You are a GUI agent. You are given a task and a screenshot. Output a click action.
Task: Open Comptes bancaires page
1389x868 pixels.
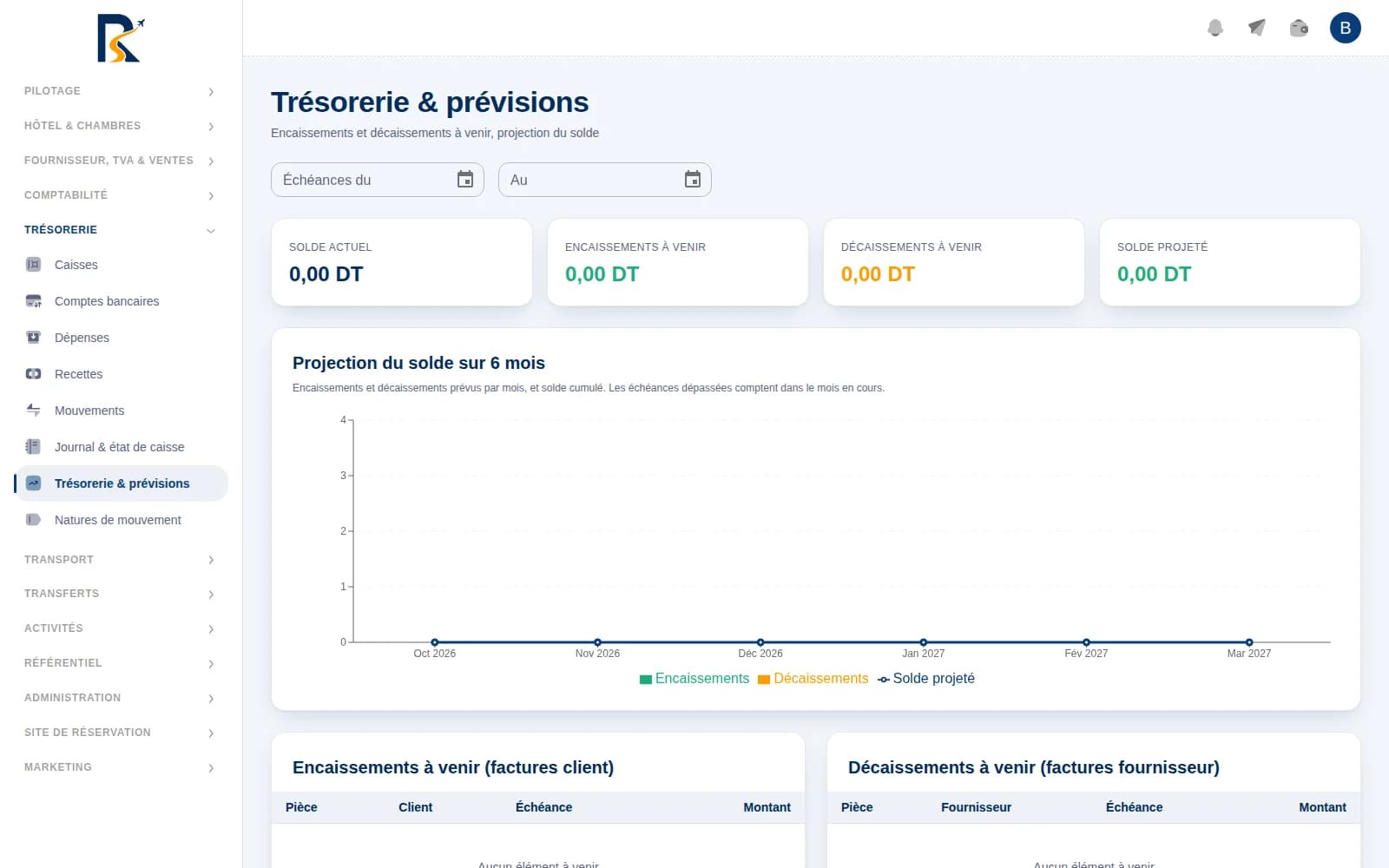pos(121,301)
